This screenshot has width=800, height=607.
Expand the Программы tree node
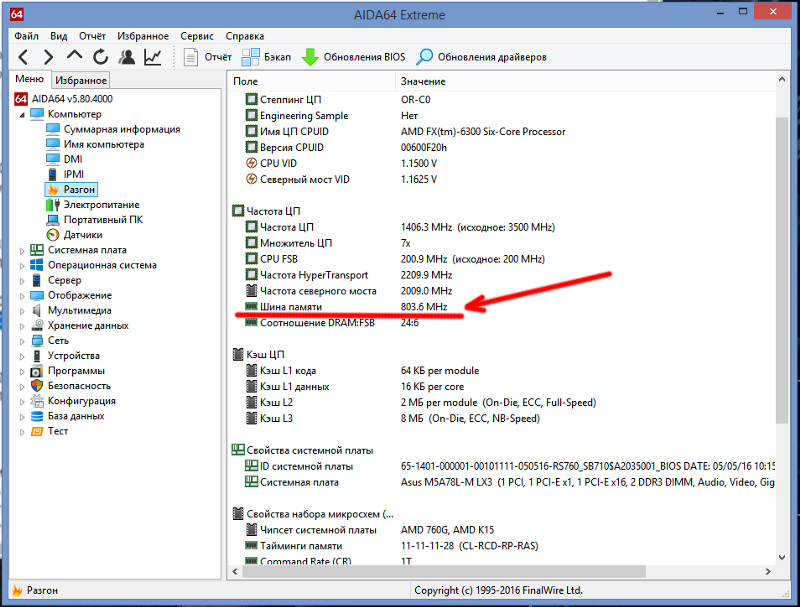22,371
